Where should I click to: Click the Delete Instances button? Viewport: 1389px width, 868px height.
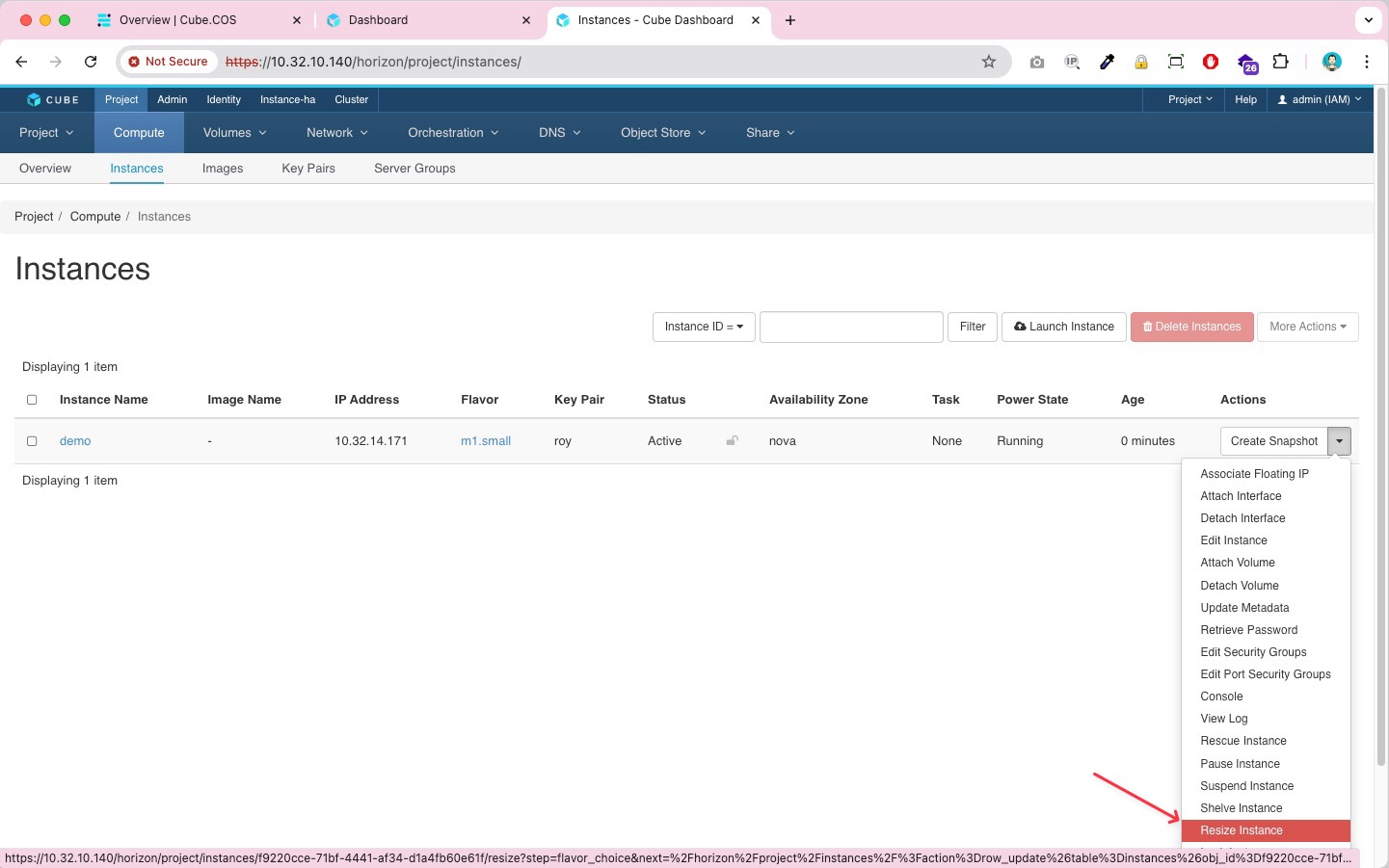pyautogui.click(x=1192, y=327)
